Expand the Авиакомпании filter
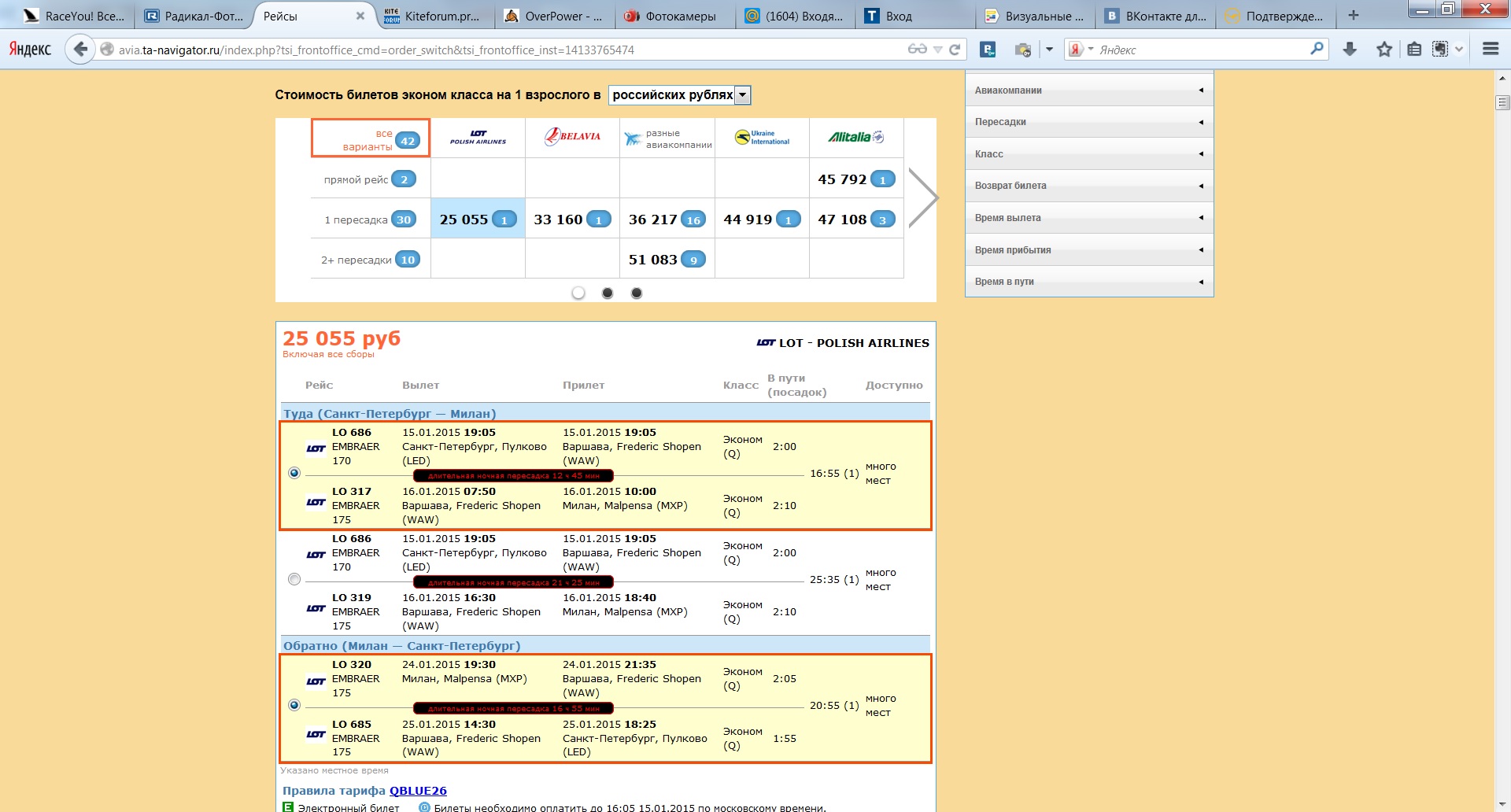The height and width of the screenshot is (812, 1511). [x=1089, y=90]
